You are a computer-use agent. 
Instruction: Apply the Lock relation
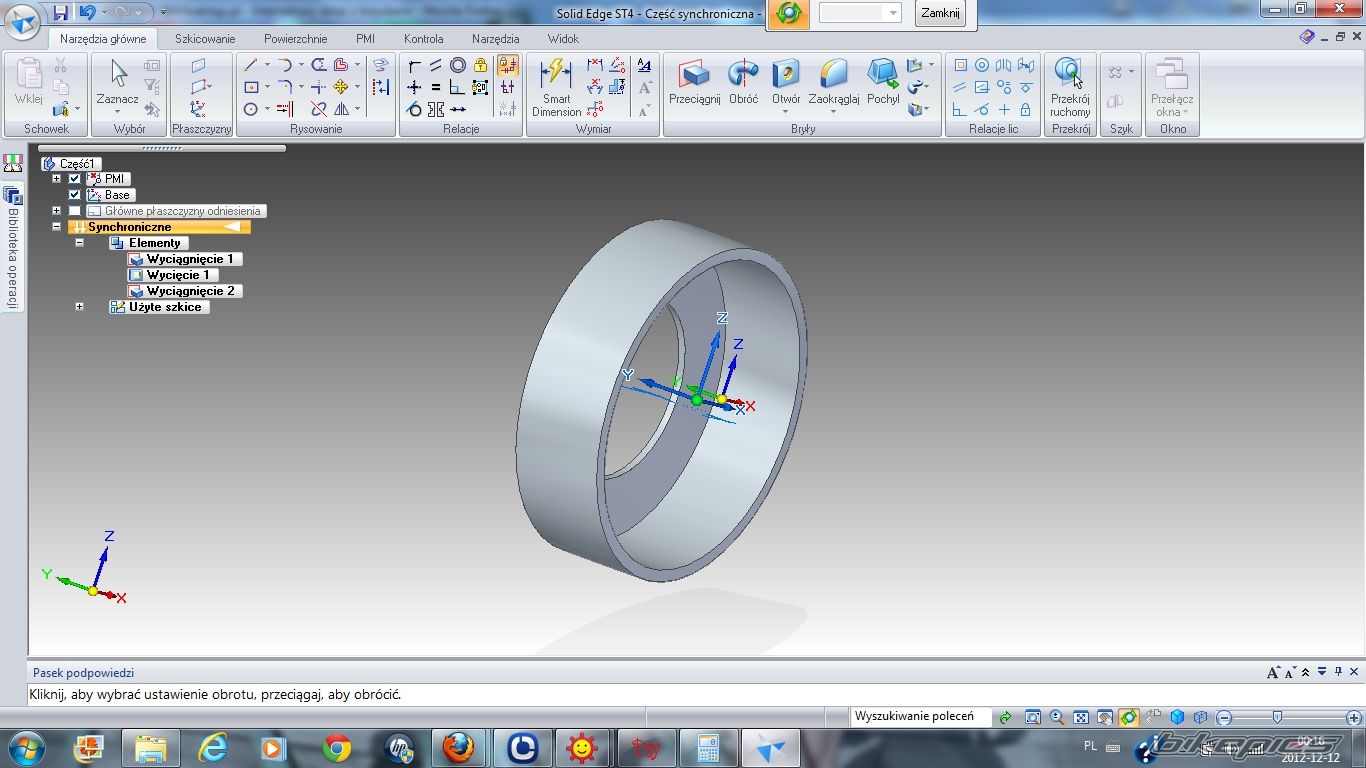tap(480, 65)
